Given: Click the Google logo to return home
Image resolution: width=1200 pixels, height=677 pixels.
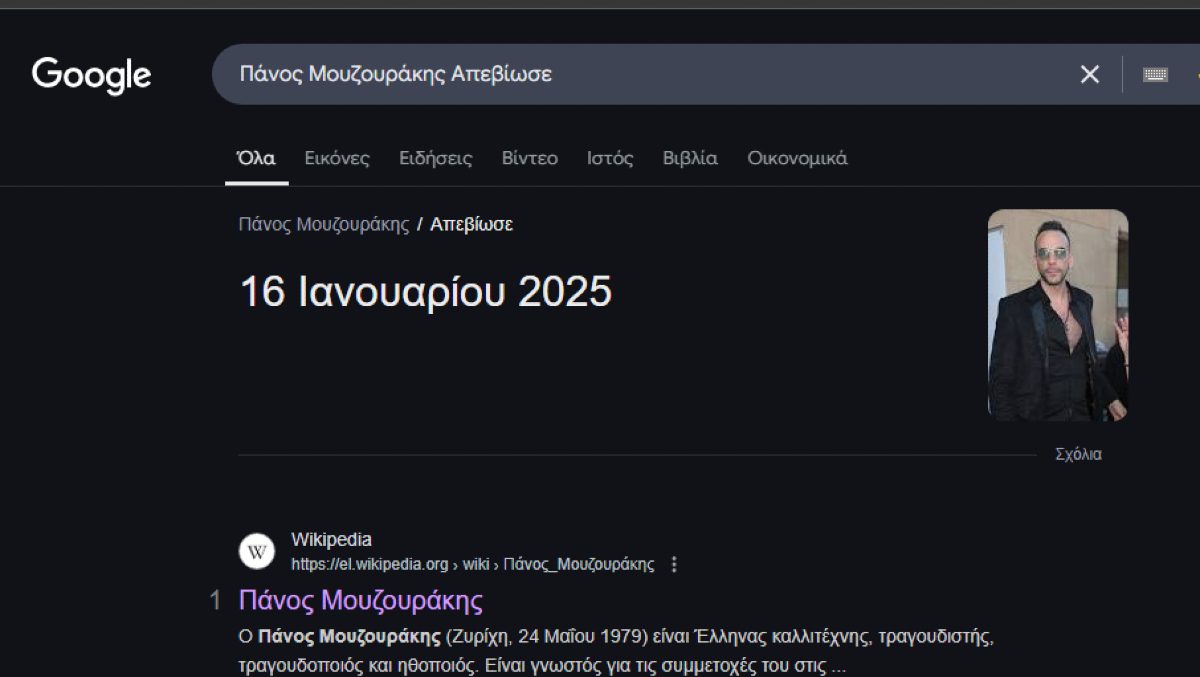Looking at the screenshot, I should tap(91, 75).
